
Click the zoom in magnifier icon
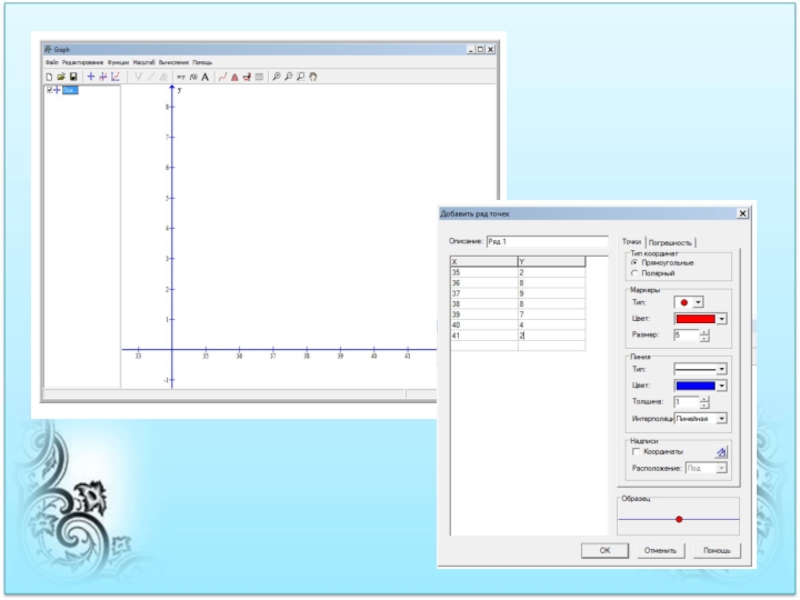click(x=276, y=76)
